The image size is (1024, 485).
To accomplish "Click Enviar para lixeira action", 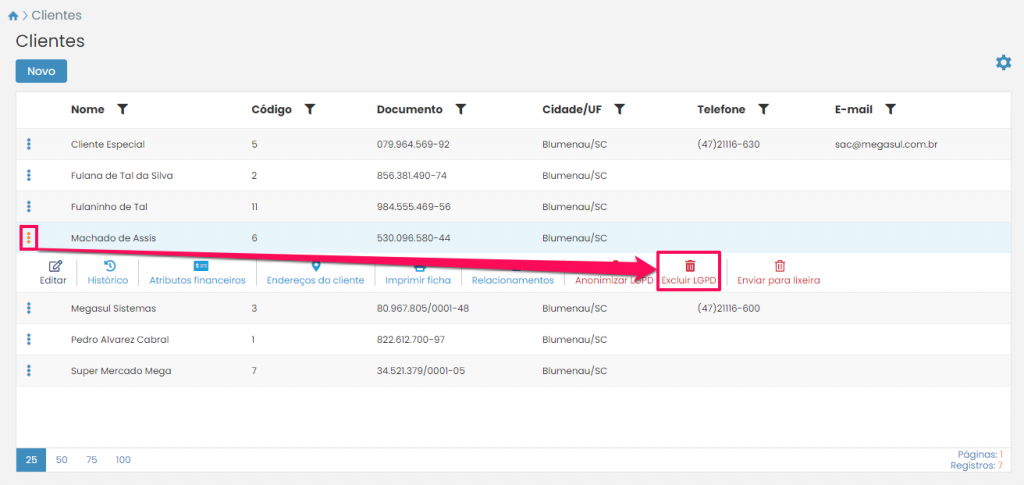I will tap(780, 273).
